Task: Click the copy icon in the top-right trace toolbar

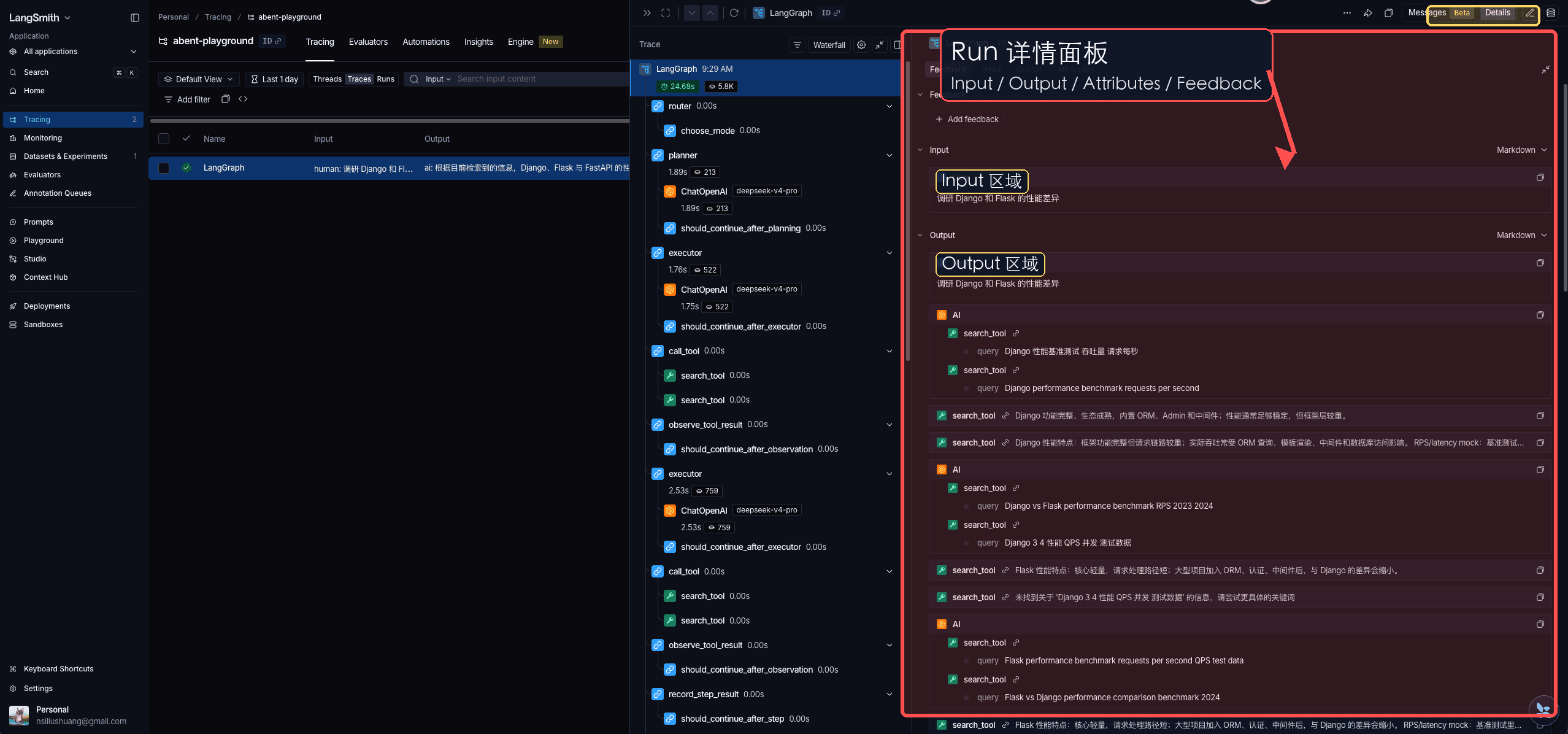Action: (x=1389, y=13)
